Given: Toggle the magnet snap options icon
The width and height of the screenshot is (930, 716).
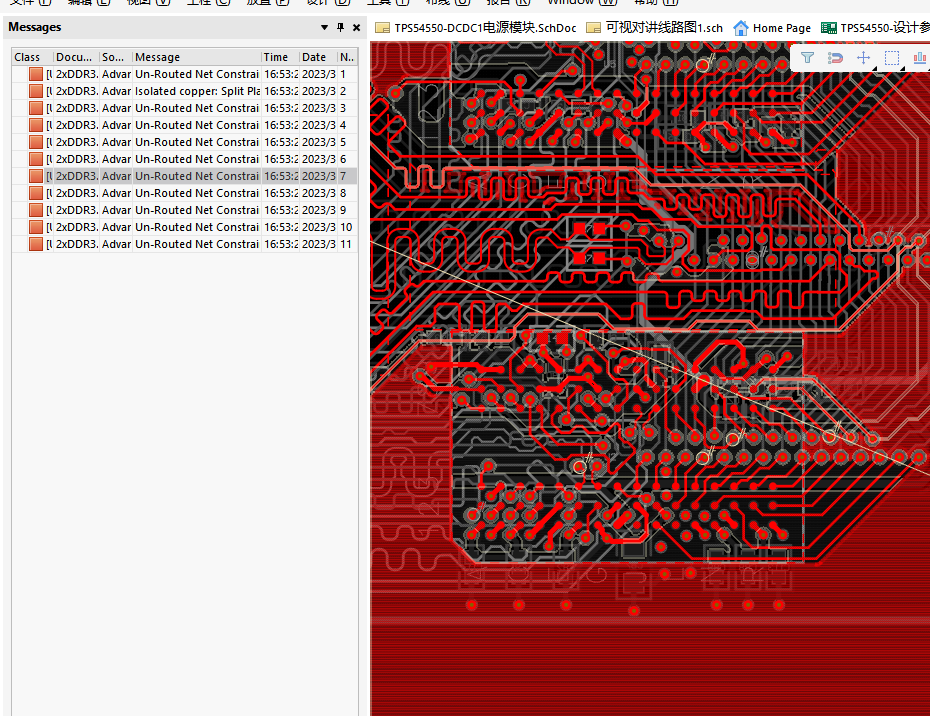Looking at the screenshot, I should point(835,58).
